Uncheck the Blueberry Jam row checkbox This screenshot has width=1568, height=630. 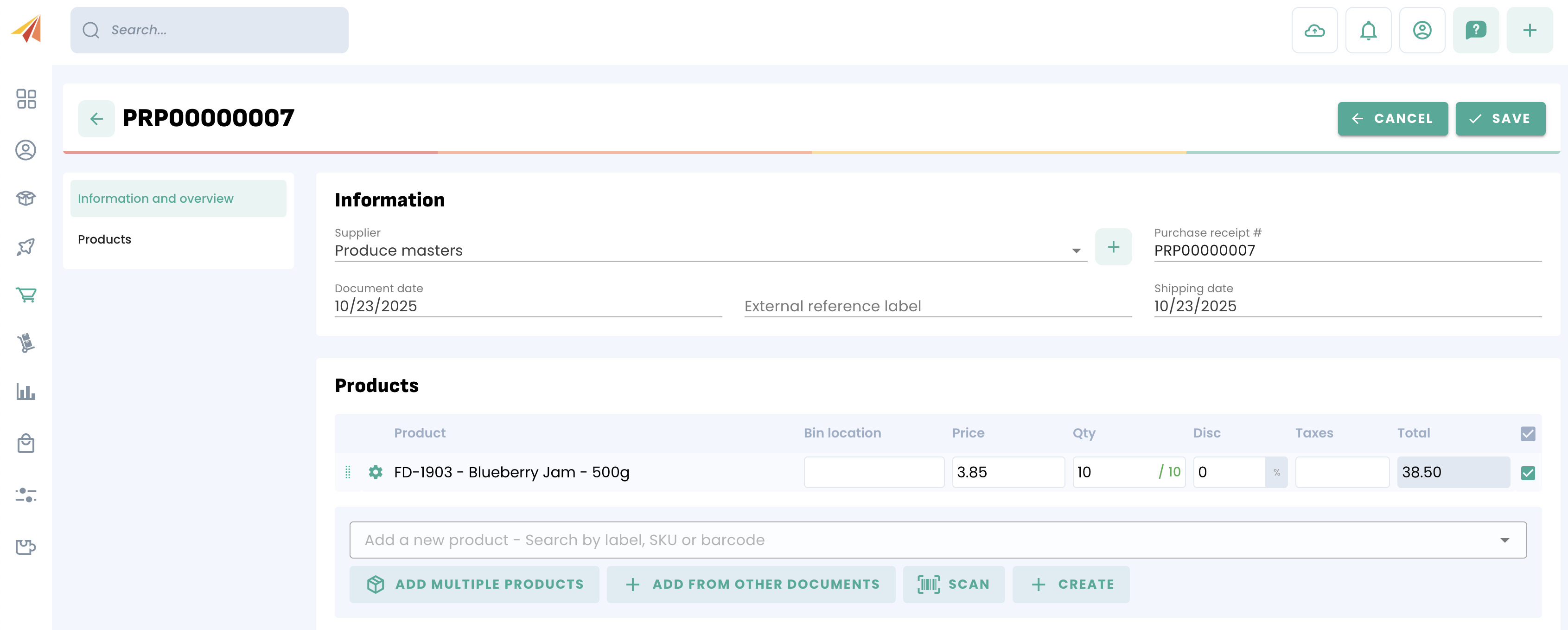point(1527,473)
